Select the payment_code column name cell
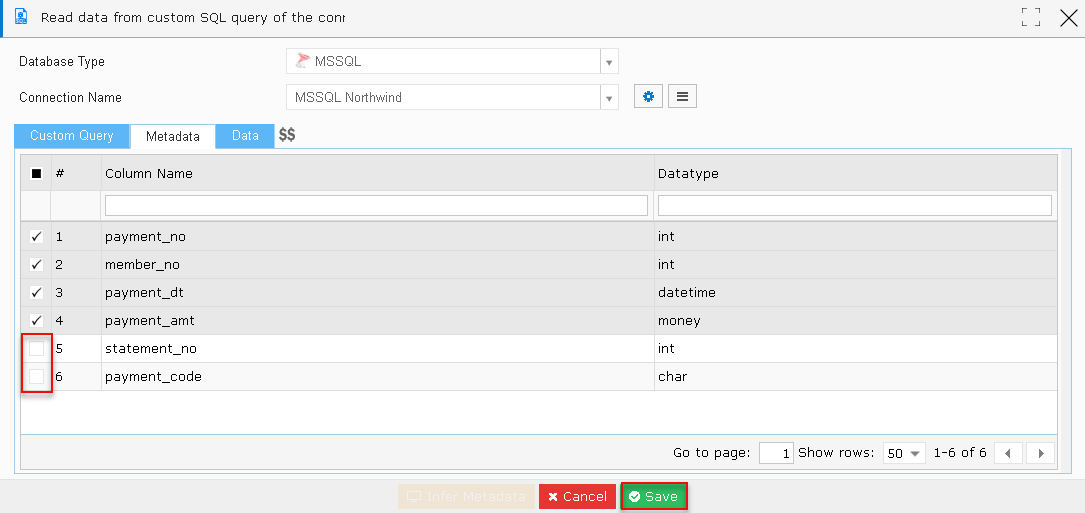 pyautogui.click(x=377, y=377)
